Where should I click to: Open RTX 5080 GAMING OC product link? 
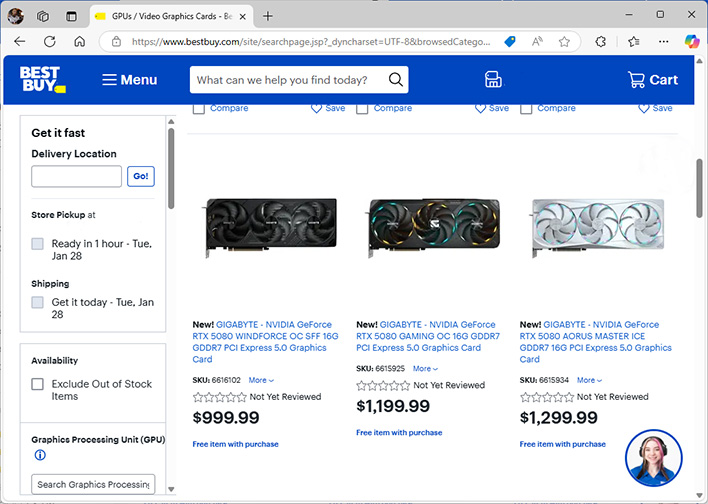point(428,336)
